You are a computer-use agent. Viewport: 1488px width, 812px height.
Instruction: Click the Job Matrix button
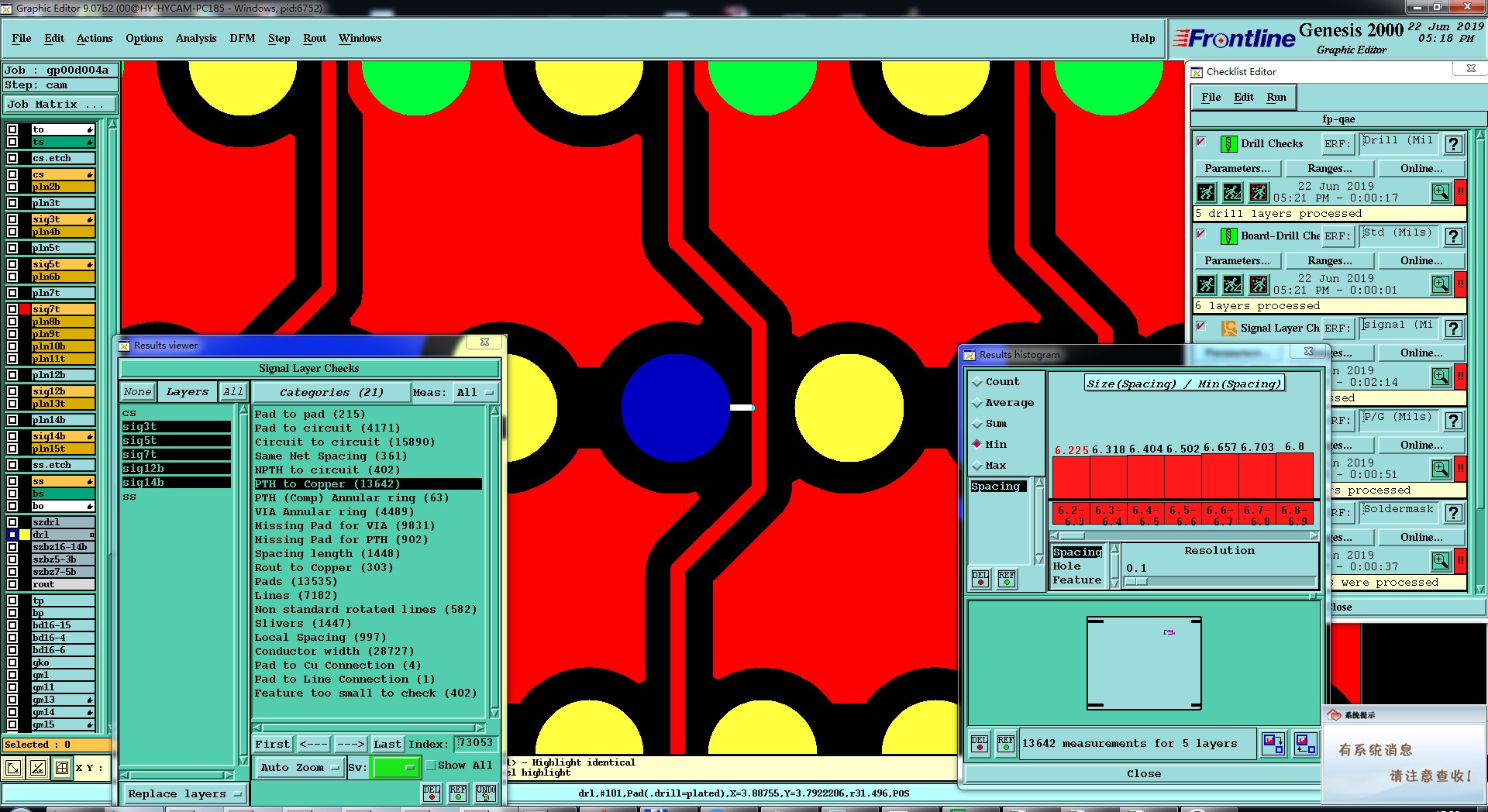click(60, 104)
